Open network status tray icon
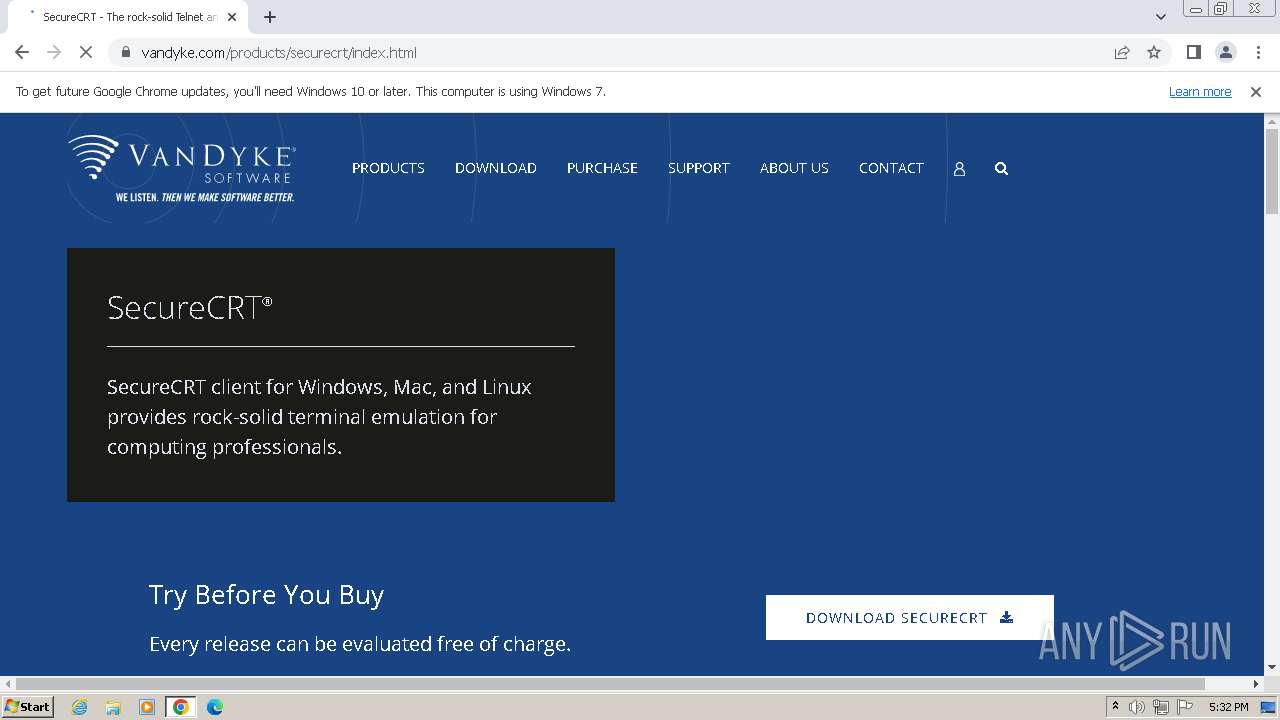This screenshot has height=720, width=1280. [1160, 707]
